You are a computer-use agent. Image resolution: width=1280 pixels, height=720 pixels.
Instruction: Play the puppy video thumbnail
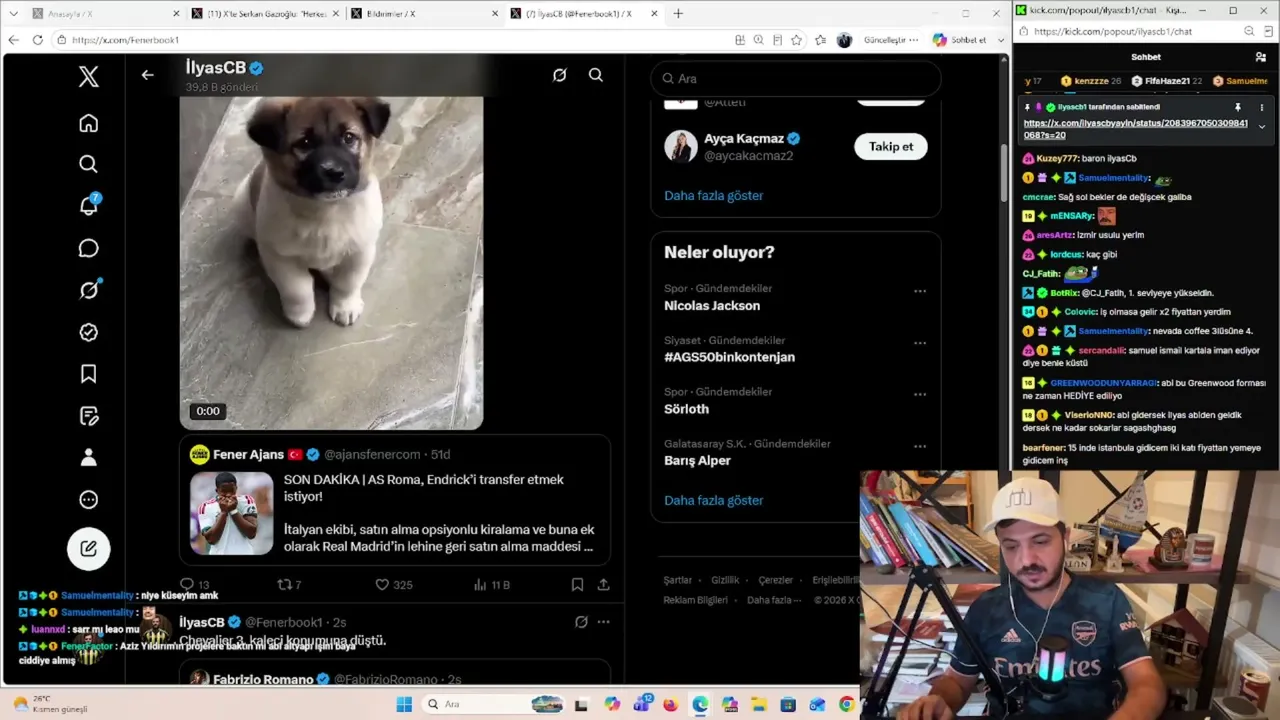[331, 263]
